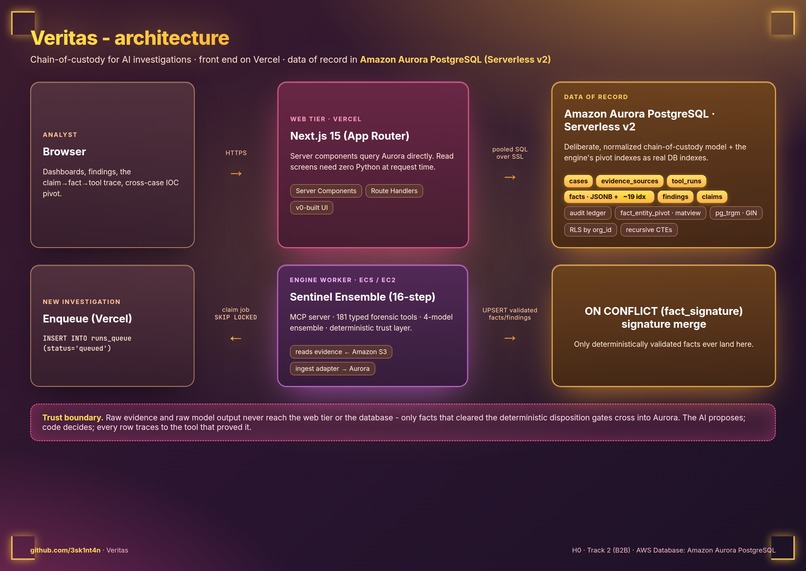The height and width of the screenshot is (571, 806).
Task: Click the INSERT INTO runs_queue code text
Action: [x=87, y=343]
